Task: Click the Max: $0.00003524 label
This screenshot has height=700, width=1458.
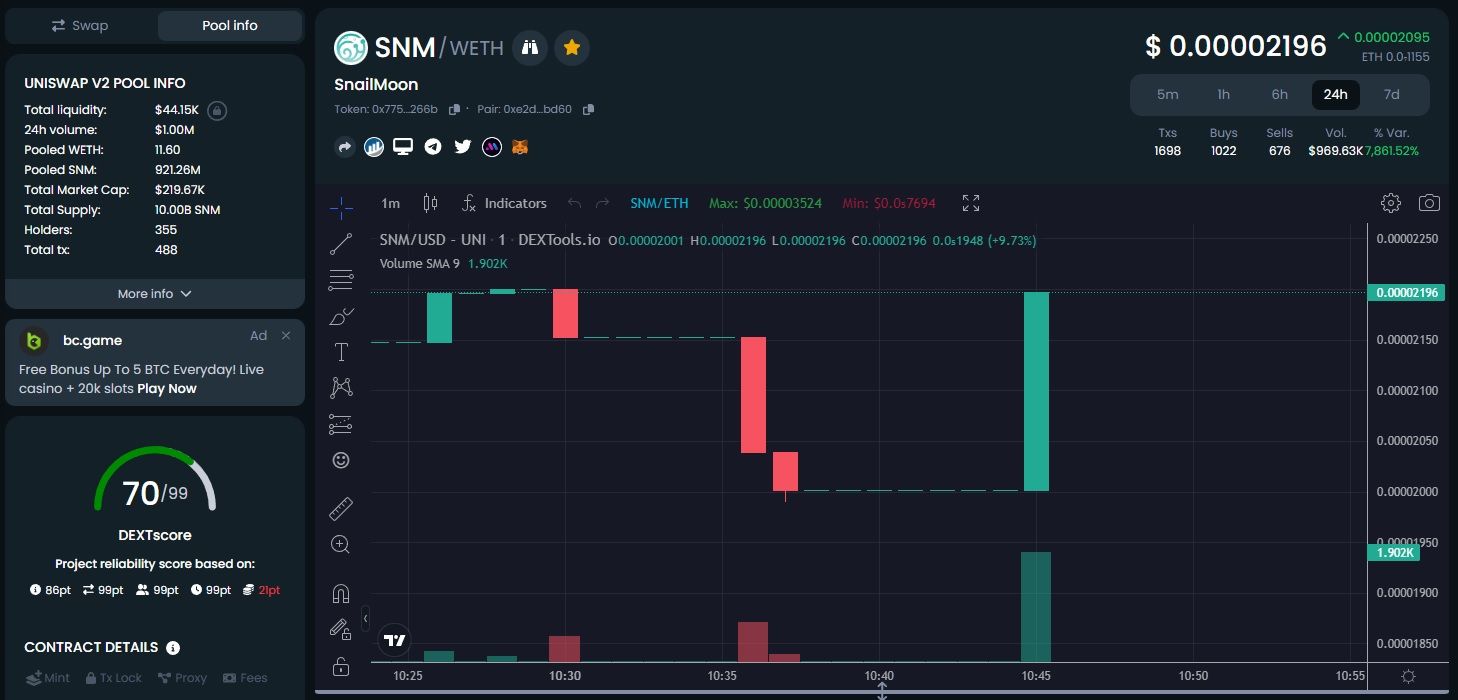Action: pos(765,203)
